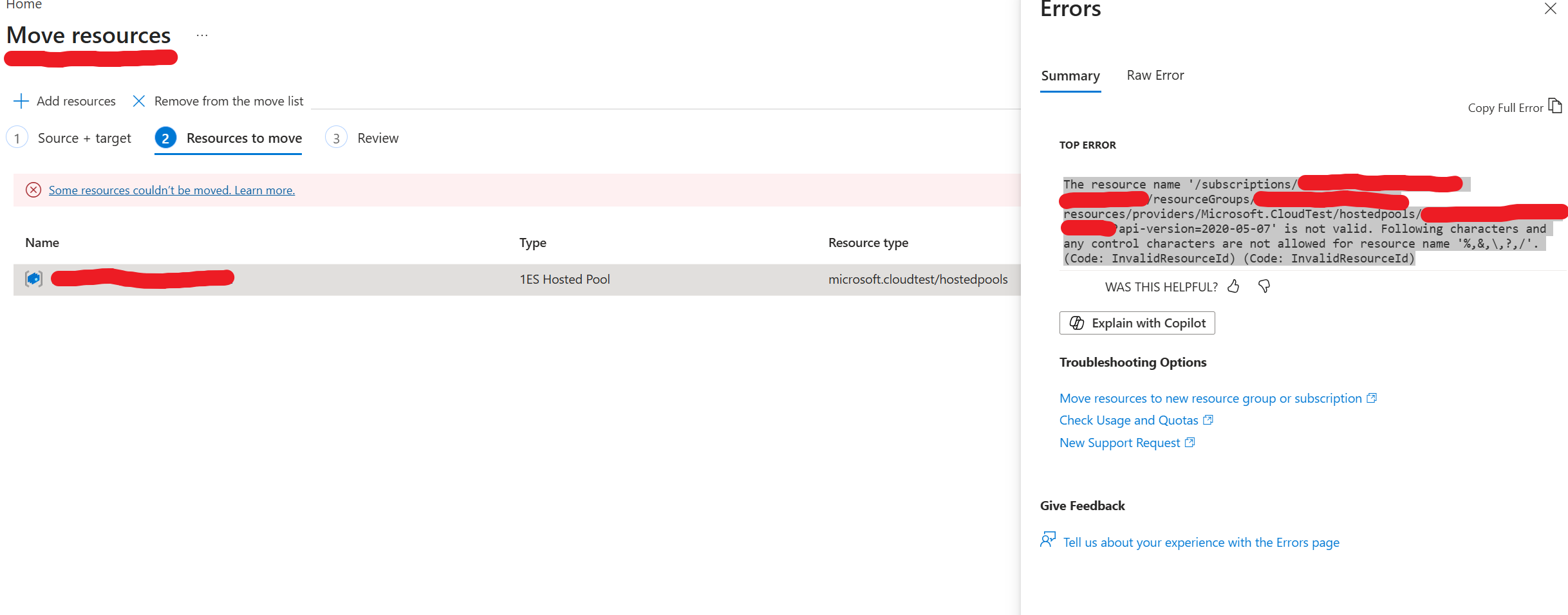Open Some resources couldn't be moved link
Viewport: 1568px width, 615px height.
[172, 190]
